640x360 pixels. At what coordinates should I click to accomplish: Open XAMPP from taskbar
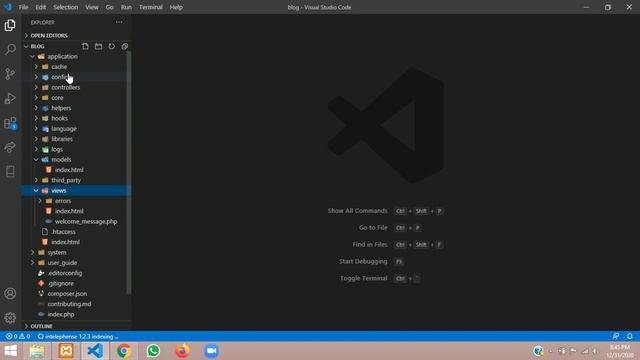66,351
